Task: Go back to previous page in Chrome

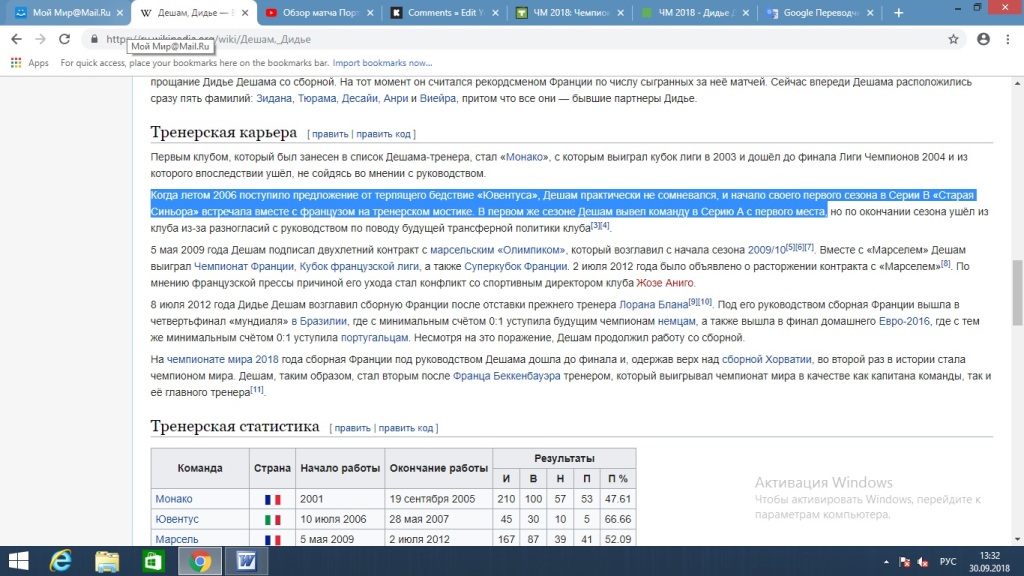Action: coord(16,39)
